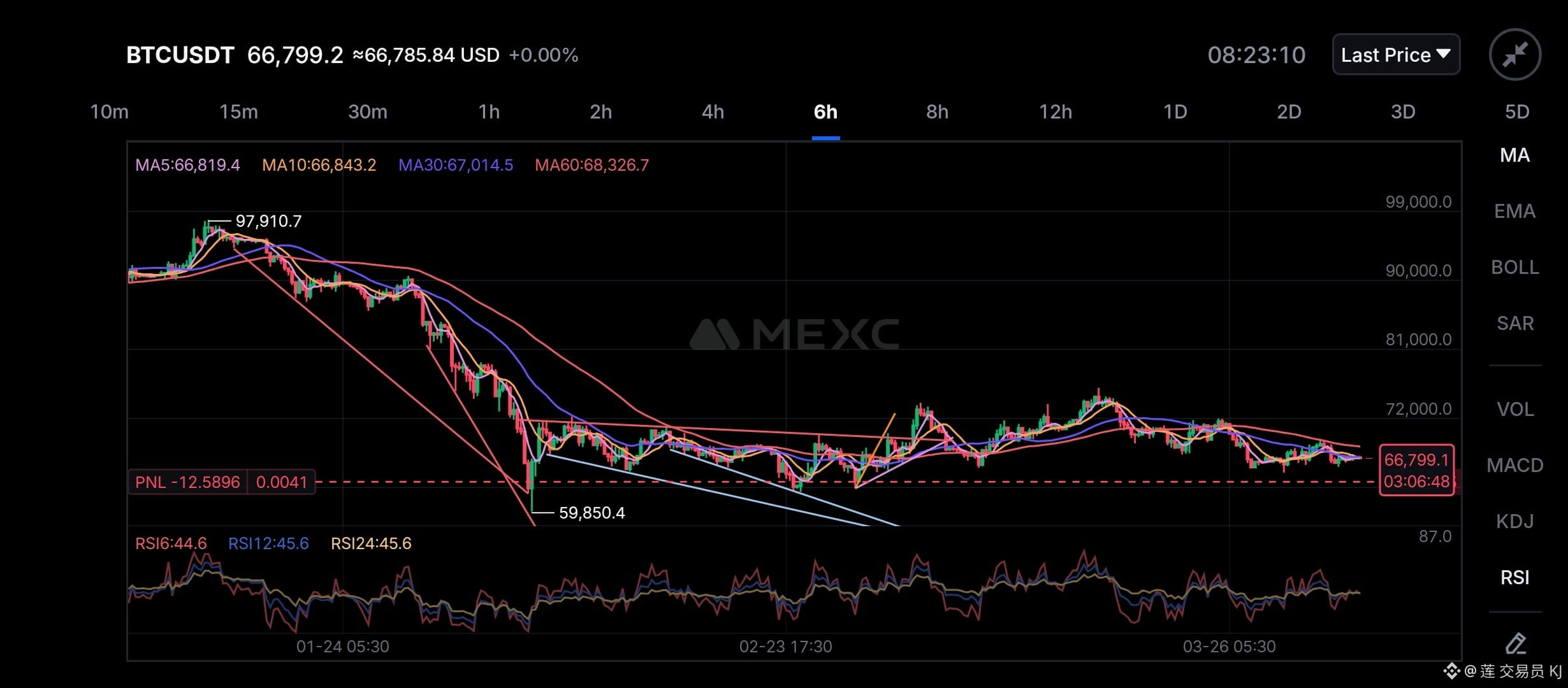Click the 03-26 05:30 date label

click(1229, 647)
